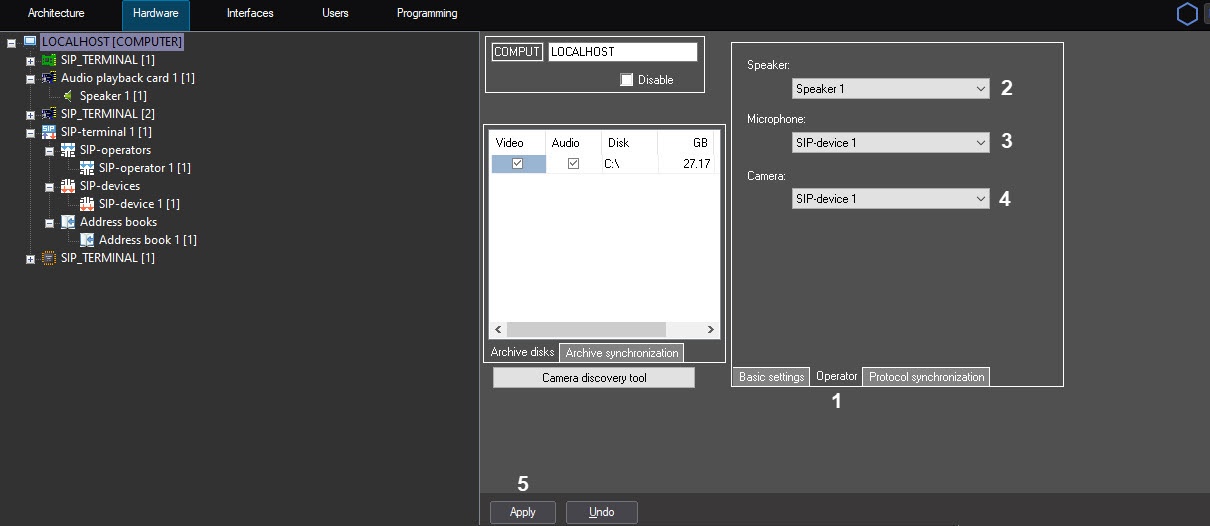Select the SIP-terminal 1 icon
The image size is (1210, 526).
click(x=49, y=132)
